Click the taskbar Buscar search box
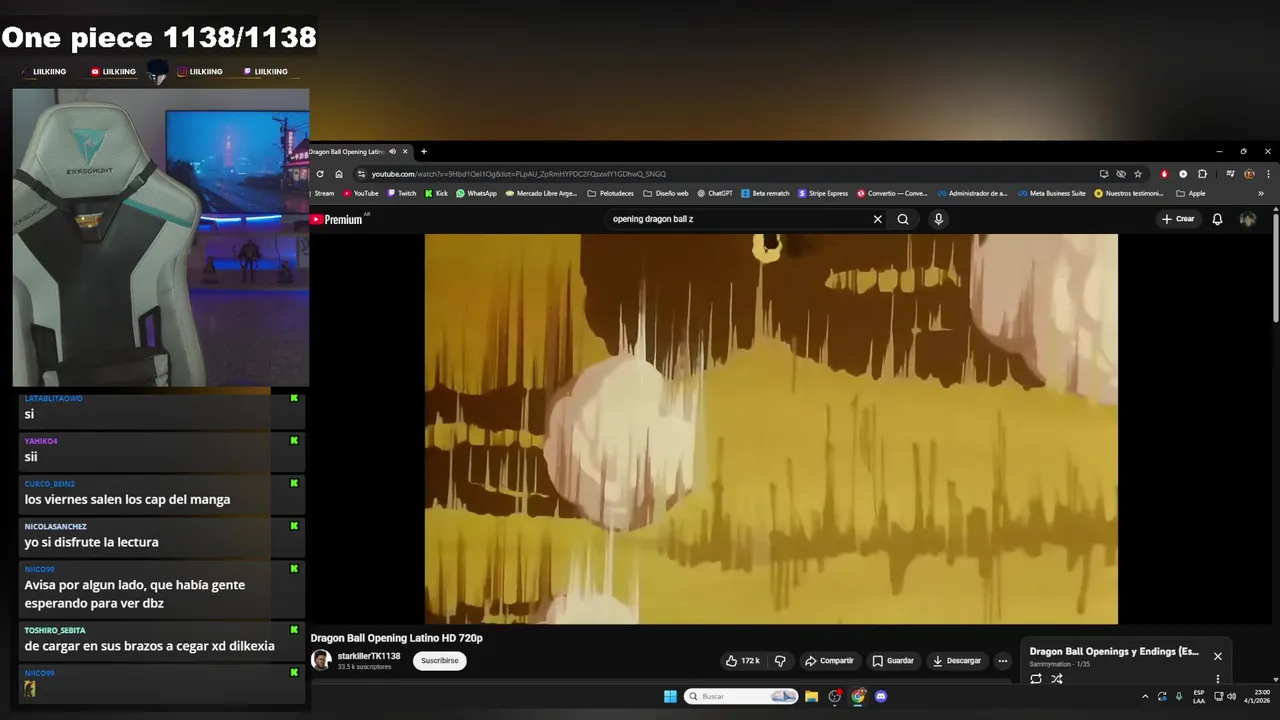Viewport: 1280px width, 720px height. point(741,696)
